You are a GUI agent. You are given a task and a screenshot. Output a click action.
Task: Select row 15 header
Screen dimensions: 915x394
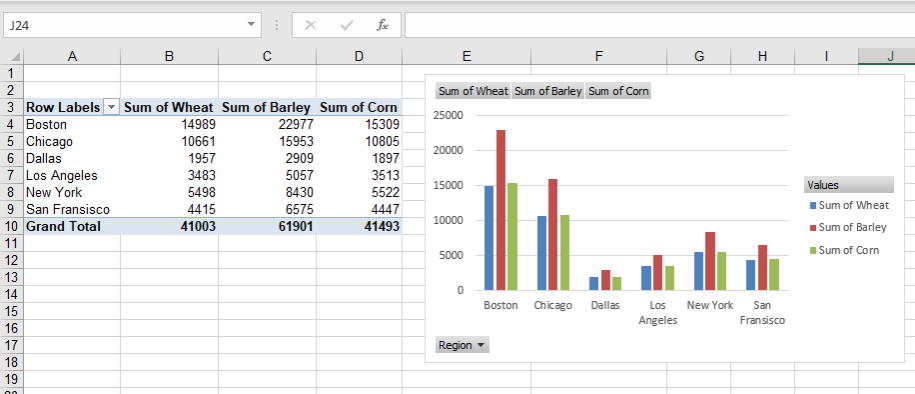tap(12, 311)
